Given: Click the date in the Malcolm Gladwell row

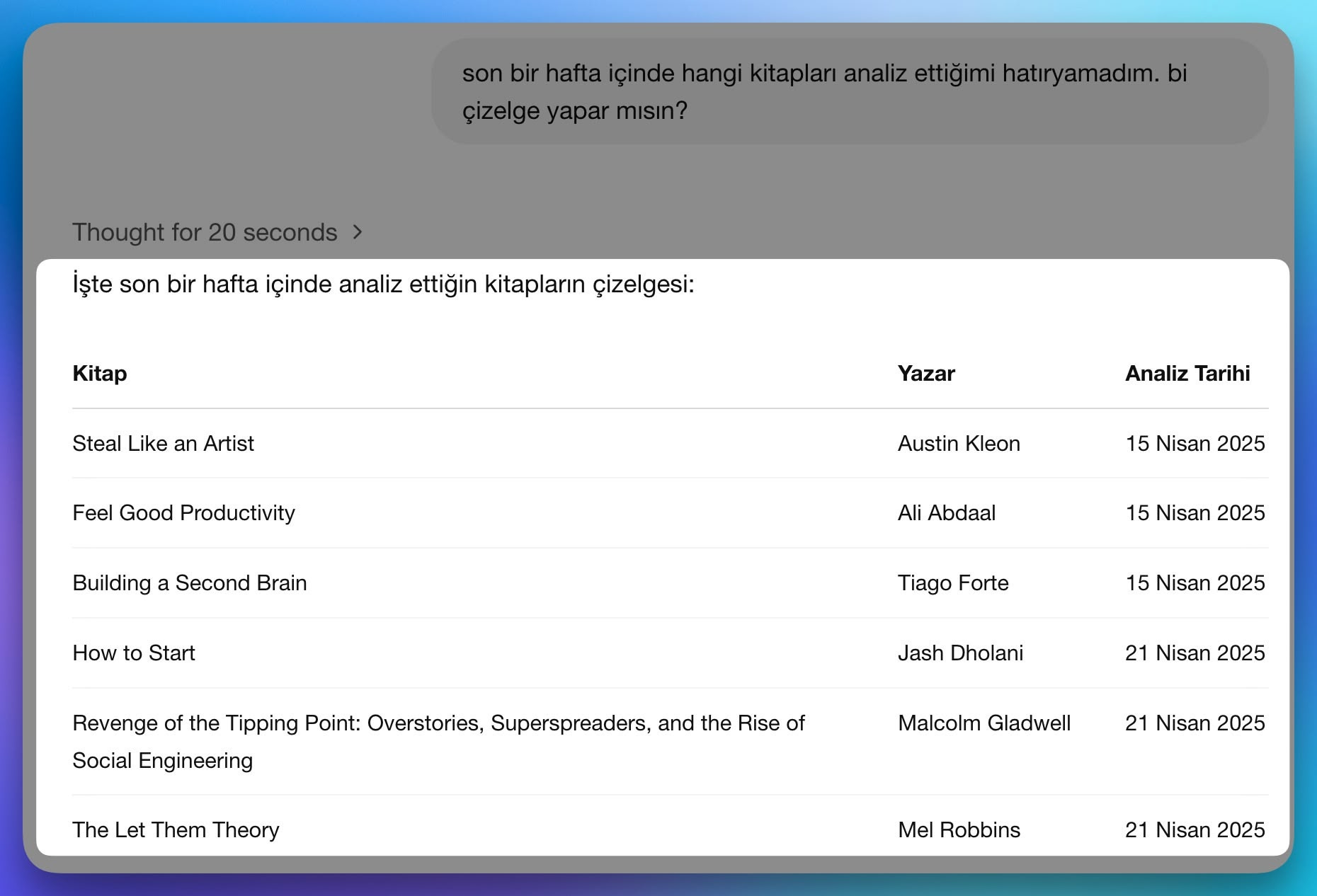Looking at the screenshot, I should (x=1195, y=723).
